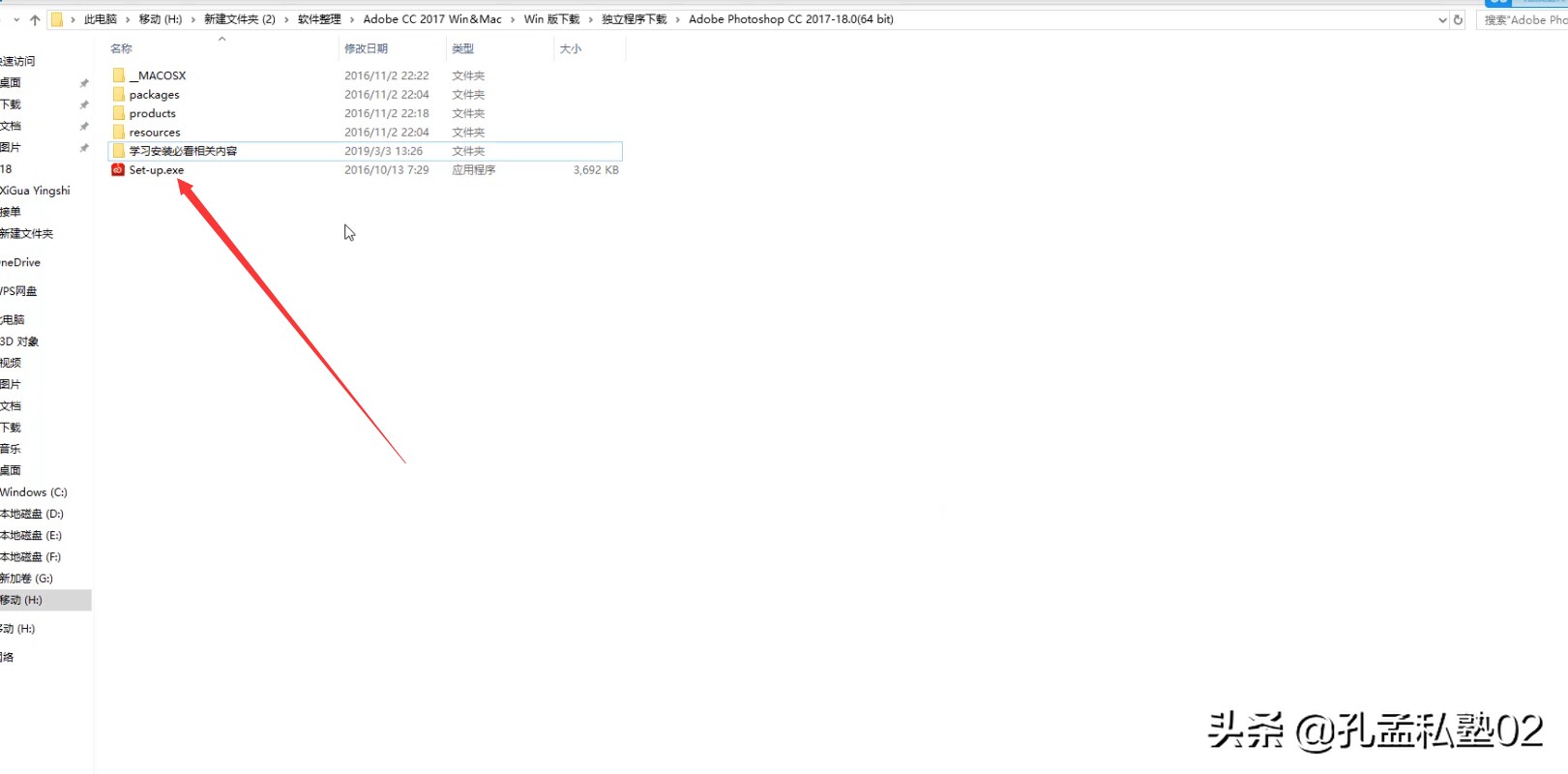Go to 独立程序下载 in the breadcrumb
This screenshot has height=774, width=1568.
(x=635, y=19)
